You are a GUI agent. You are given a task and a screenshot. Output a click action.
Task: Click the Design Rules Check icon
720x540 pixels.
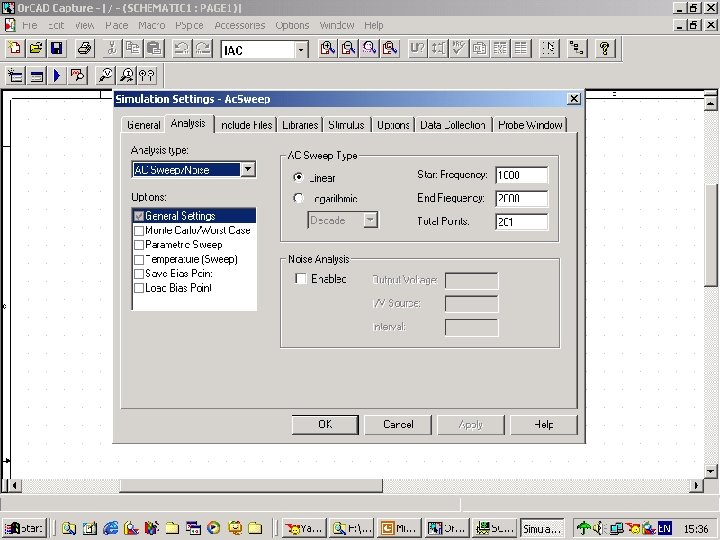coord(459,48)
